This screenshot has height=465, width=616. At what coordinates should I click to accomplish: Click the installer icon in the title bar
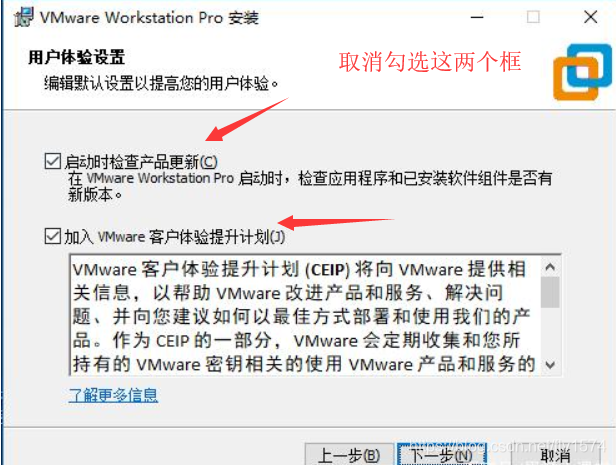point(24,17)
